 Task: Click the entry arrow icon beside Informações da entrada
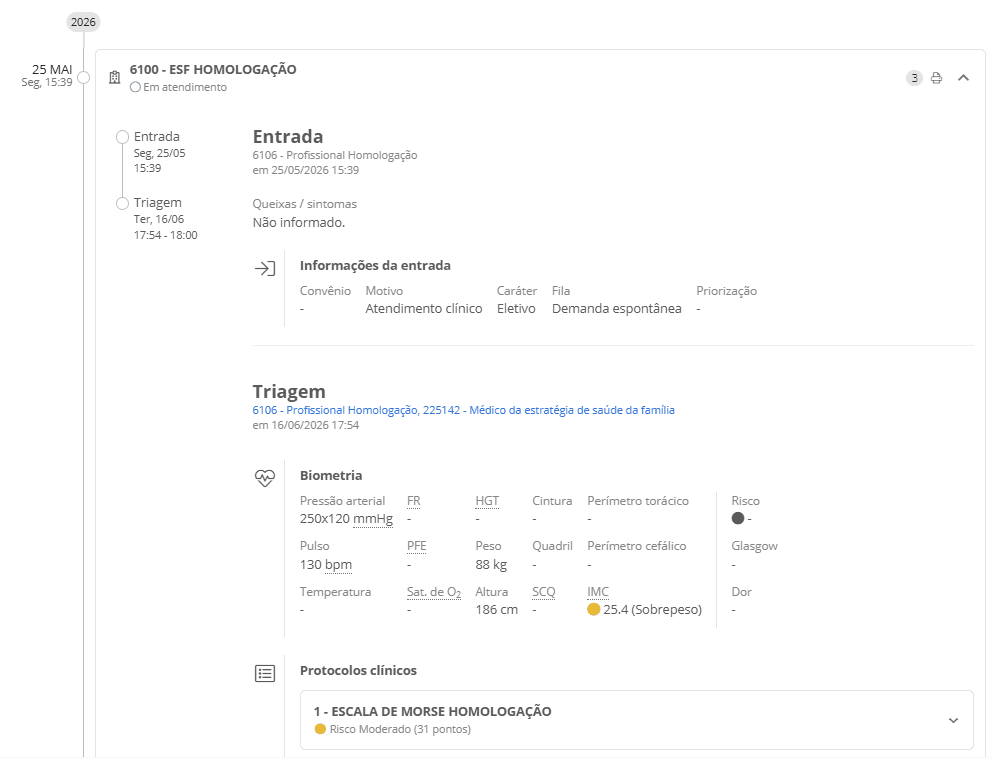pyautogui.click(x=265, y=269)
